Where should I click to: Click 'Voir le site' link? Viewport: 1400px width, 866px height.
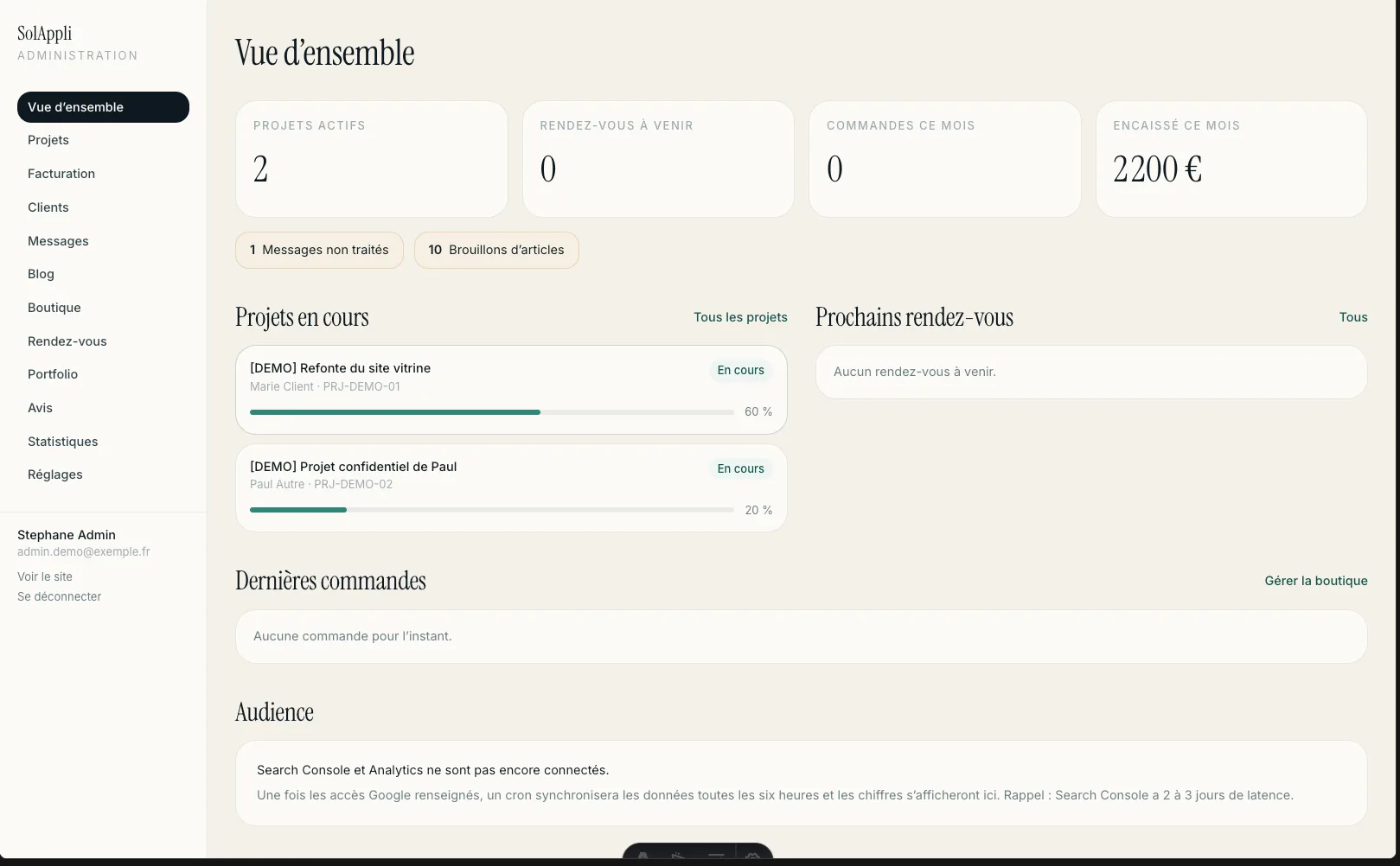tap(45, 576)
